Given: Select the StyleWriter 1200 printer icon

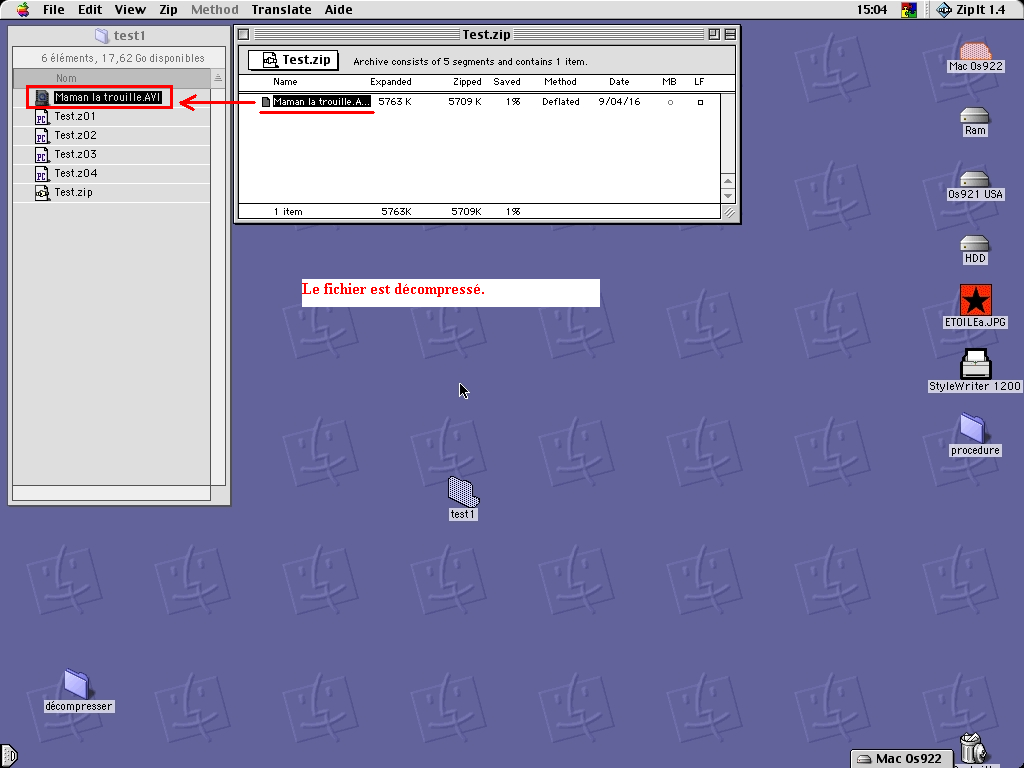Looking at the screenshot, I should 975,364.
